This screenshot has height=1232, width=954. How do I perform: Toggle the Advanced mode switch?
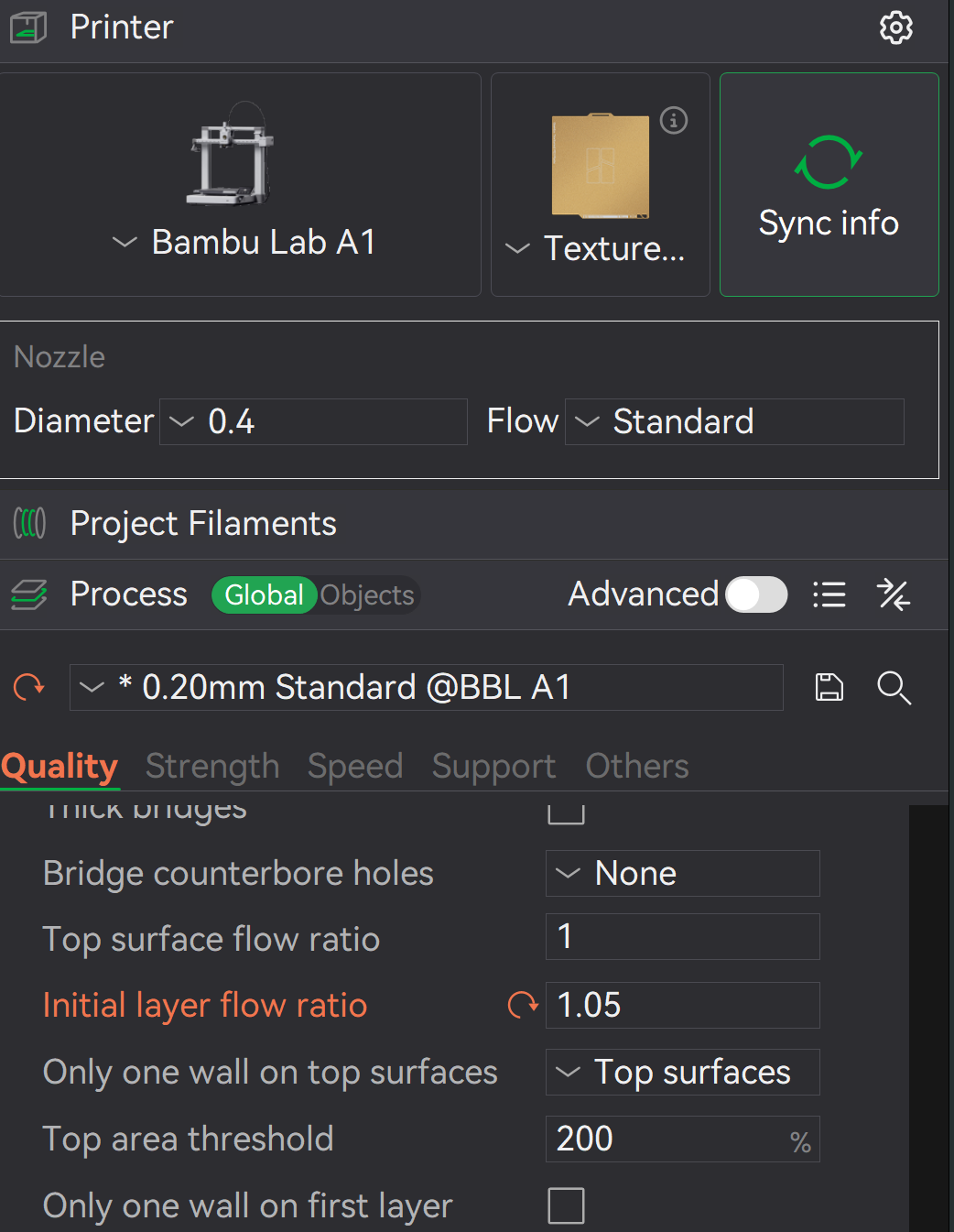point(756,594)
